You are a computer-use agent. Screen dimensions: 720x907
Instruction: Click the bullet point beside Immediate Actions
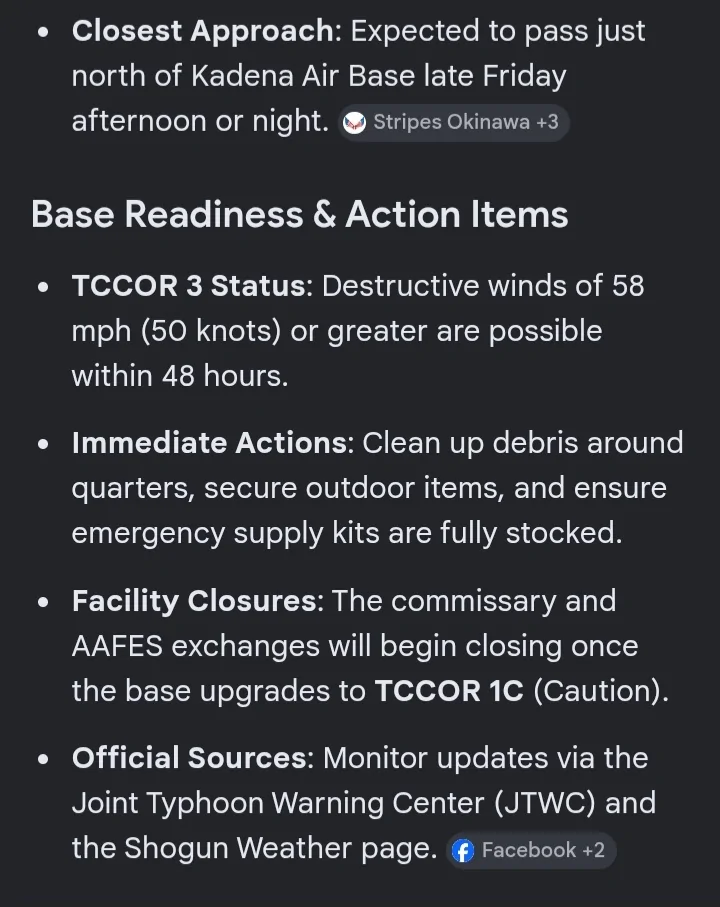tap(43, 444)
